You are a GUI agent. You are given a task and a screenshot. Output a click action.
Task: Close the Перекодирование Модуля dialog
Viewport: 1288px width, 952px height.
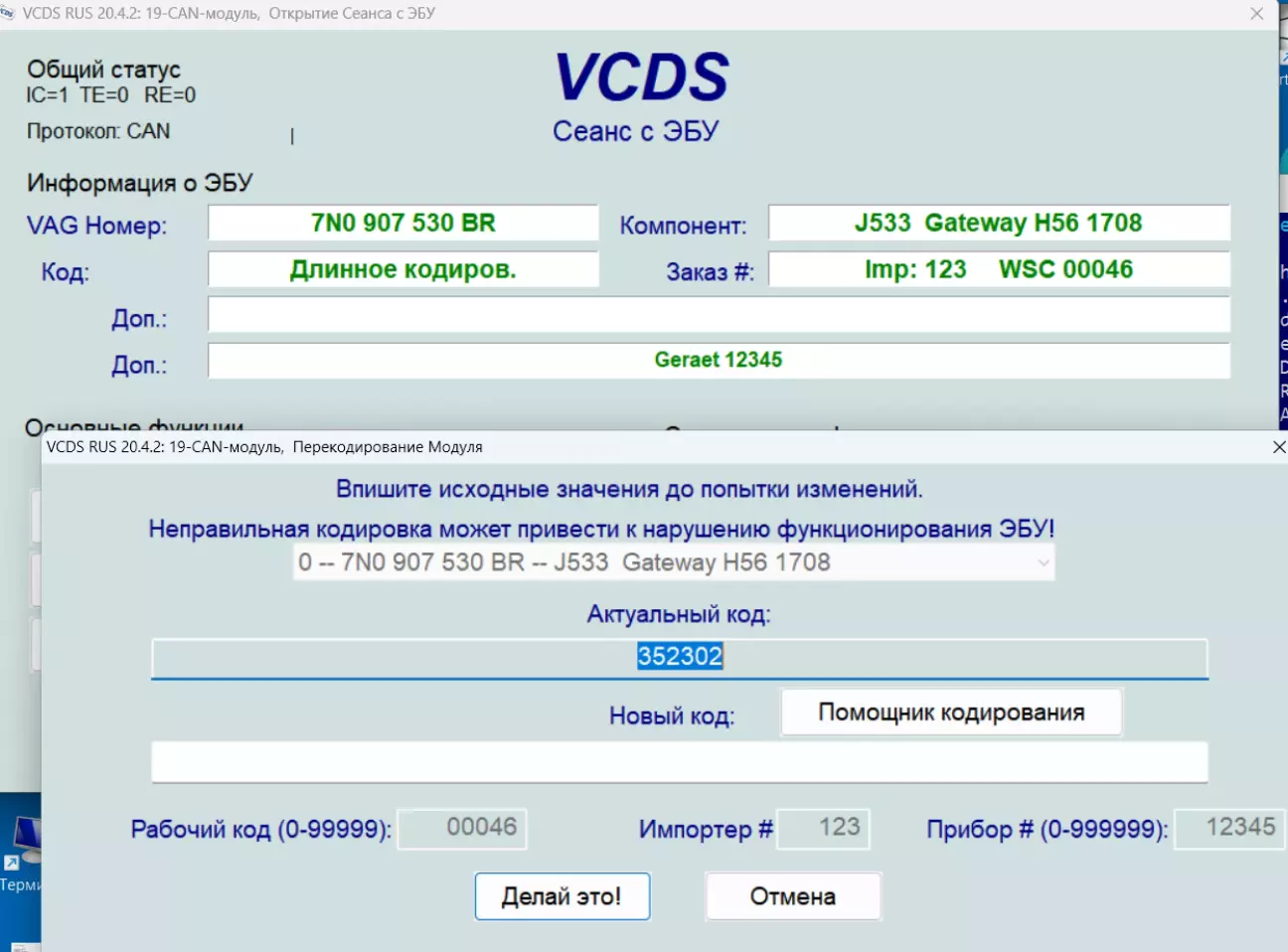coord(1278,447)
